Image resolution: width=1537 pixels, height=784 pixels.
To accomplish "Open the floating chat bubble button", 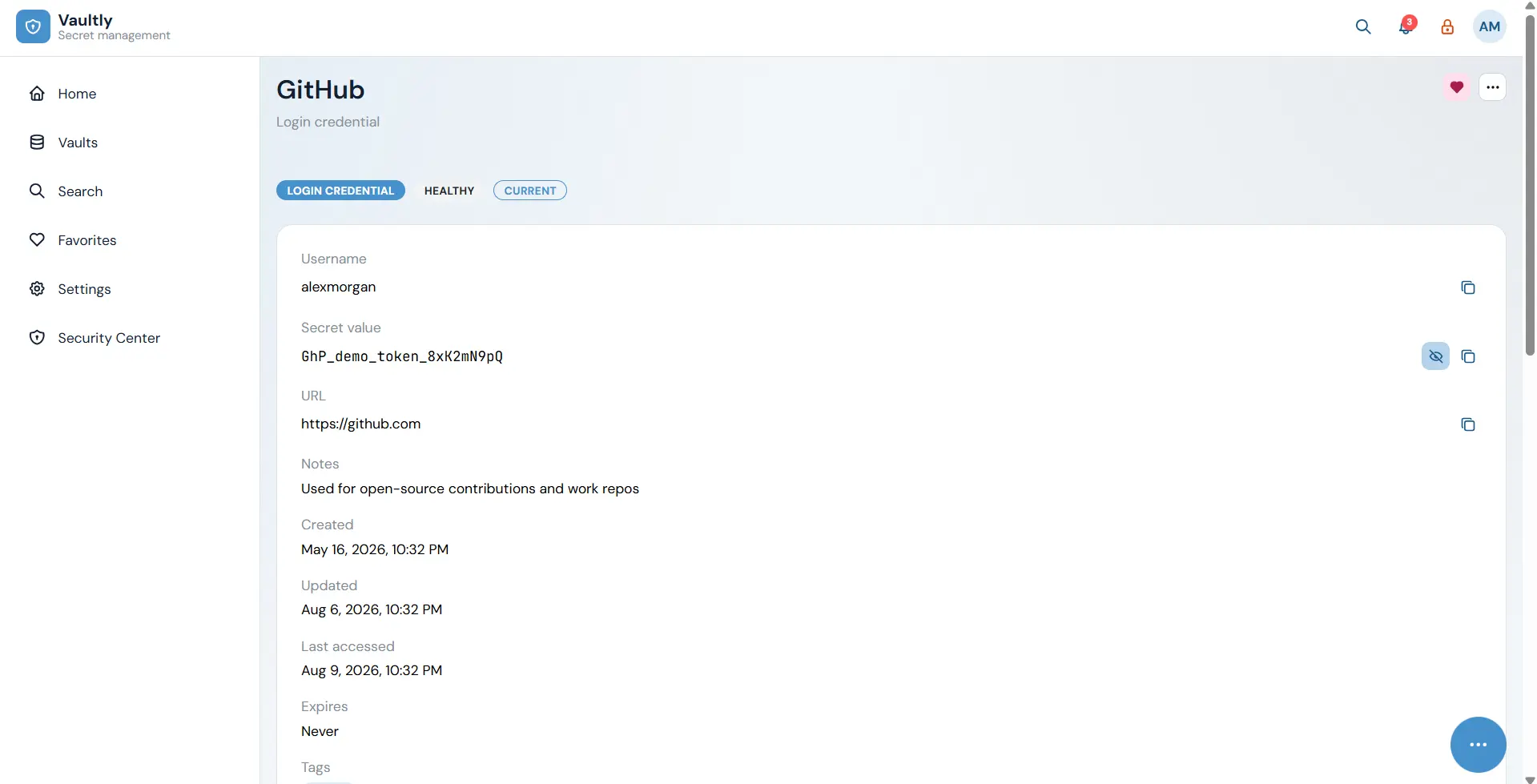I will (1479, 745).
